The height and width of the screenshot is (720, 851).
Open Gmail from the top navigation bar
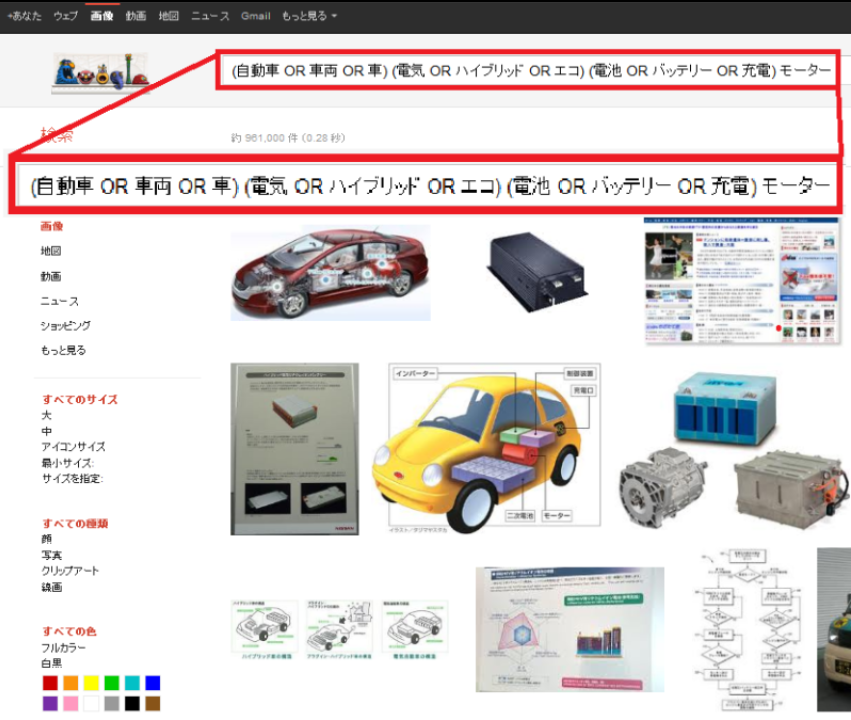[x=255, y=16]
